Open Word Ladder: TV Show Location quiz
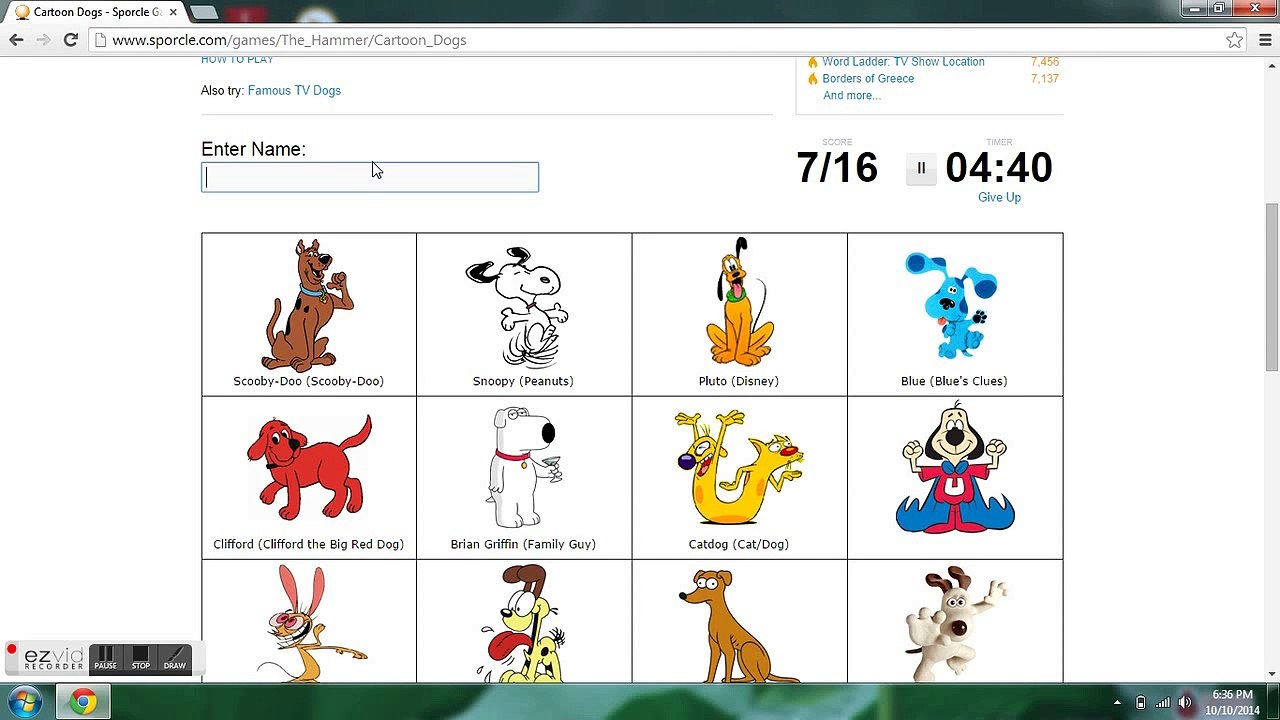1280x720 pixels. pyautogui.click(x=903, y=62)
